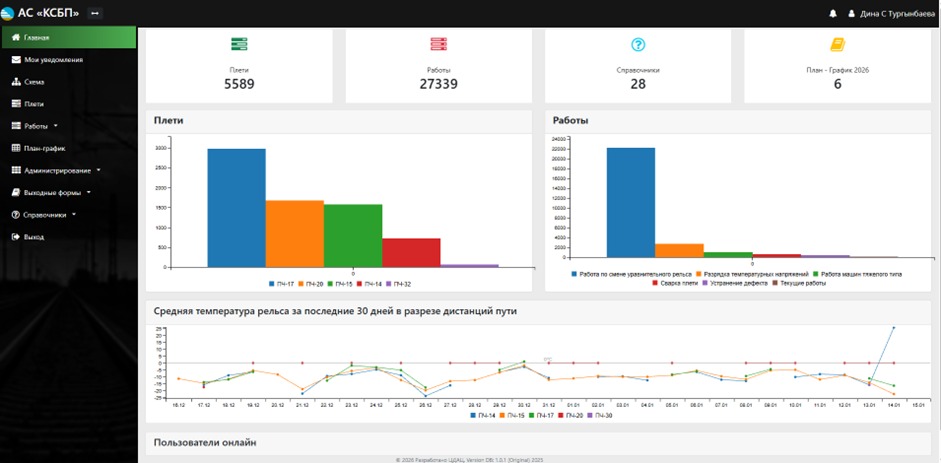This screenshot has height=463, width=941.
Task: Click the sidebar collapse arrows icon
Action: [x=95, y=13]
